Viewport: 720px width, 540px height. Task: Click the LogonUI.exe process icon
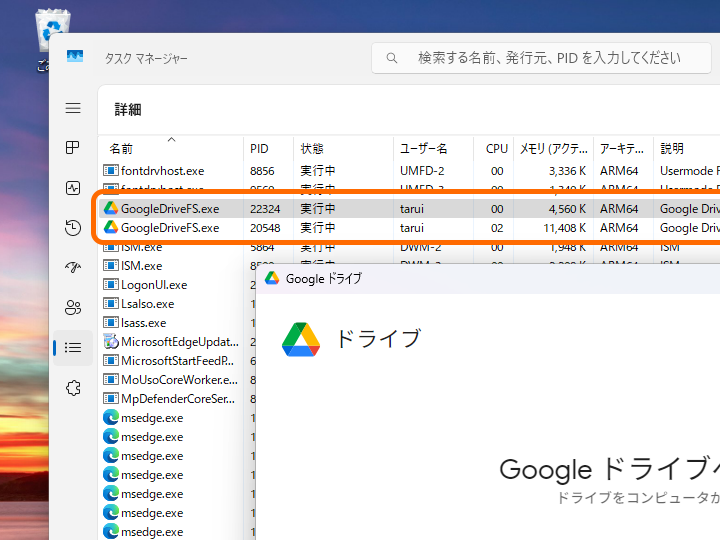coord(111,285)
